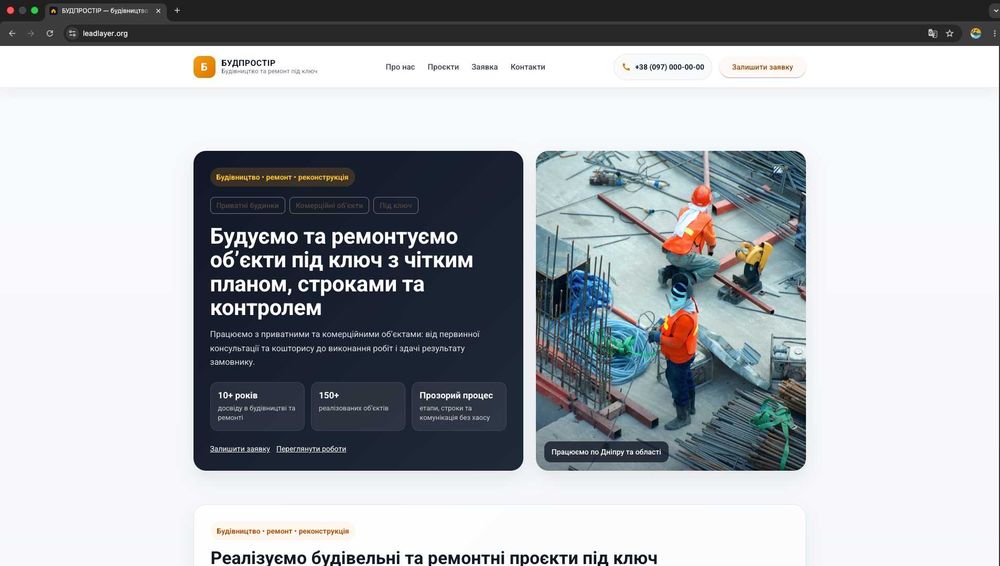Click the БУДПРОСТІР brand name text

[x=248, y=63]
